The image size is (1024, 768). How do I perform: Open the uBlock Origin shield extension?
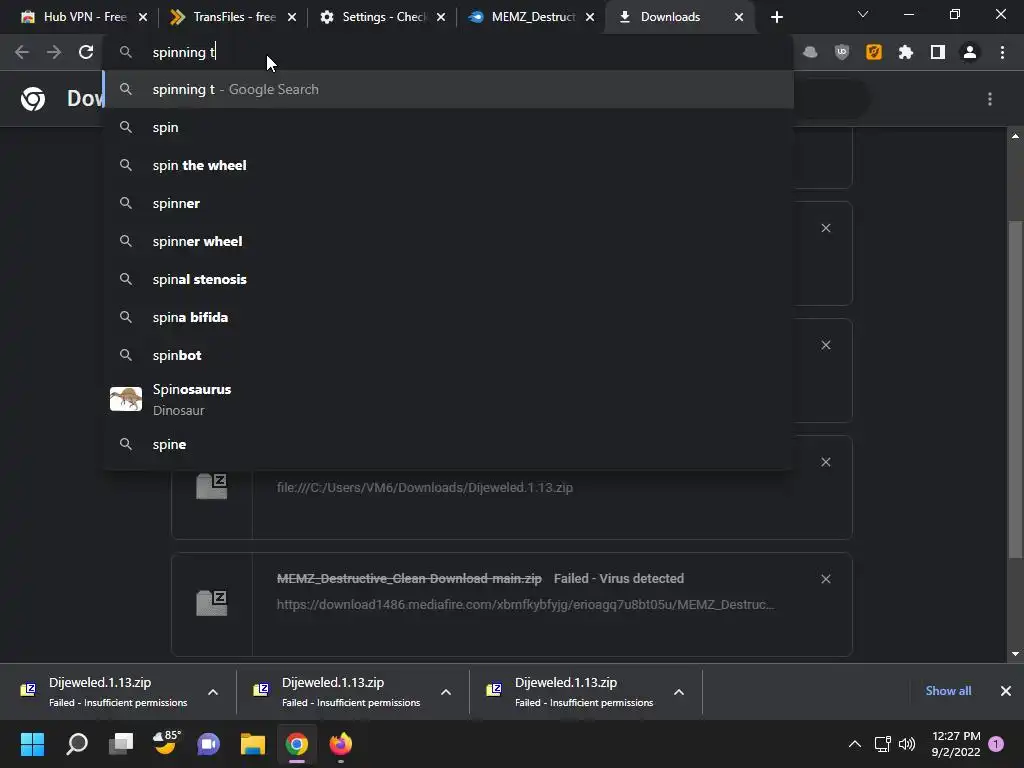[842, 52]
